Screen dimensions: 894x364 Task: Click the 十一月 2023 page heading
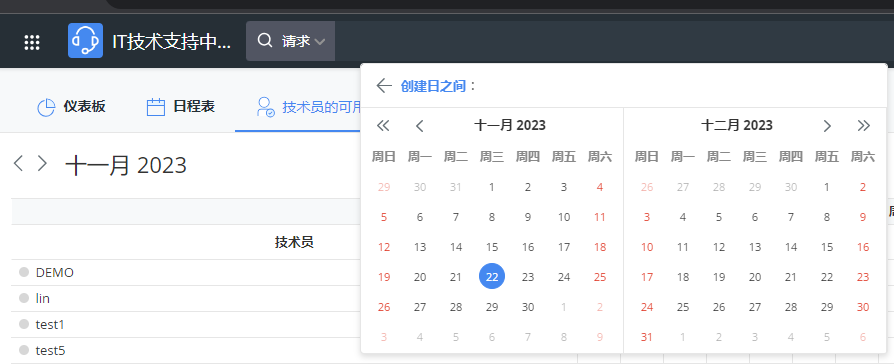pos(126,165)
